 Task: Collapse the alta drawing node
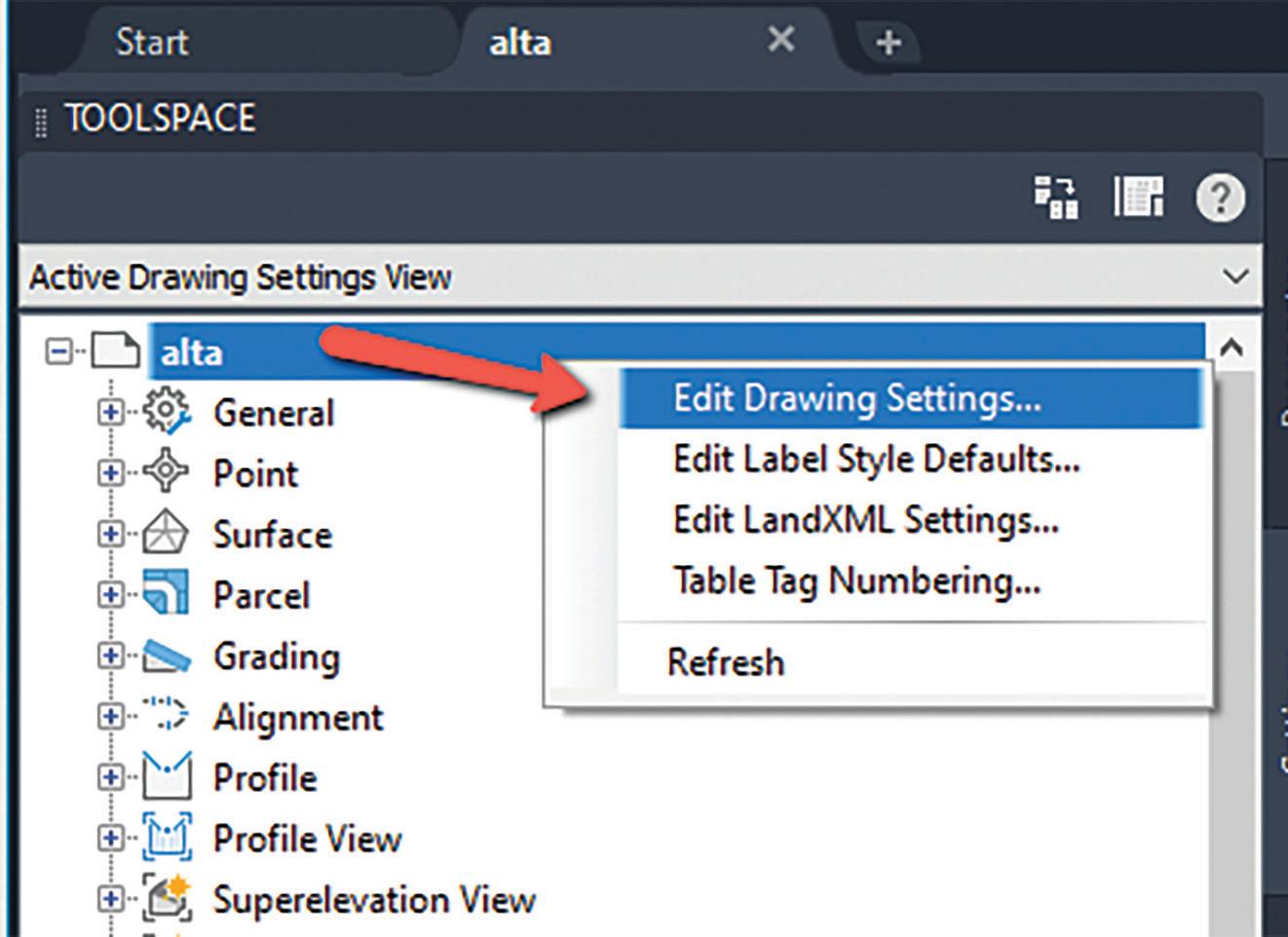point(58,351)
